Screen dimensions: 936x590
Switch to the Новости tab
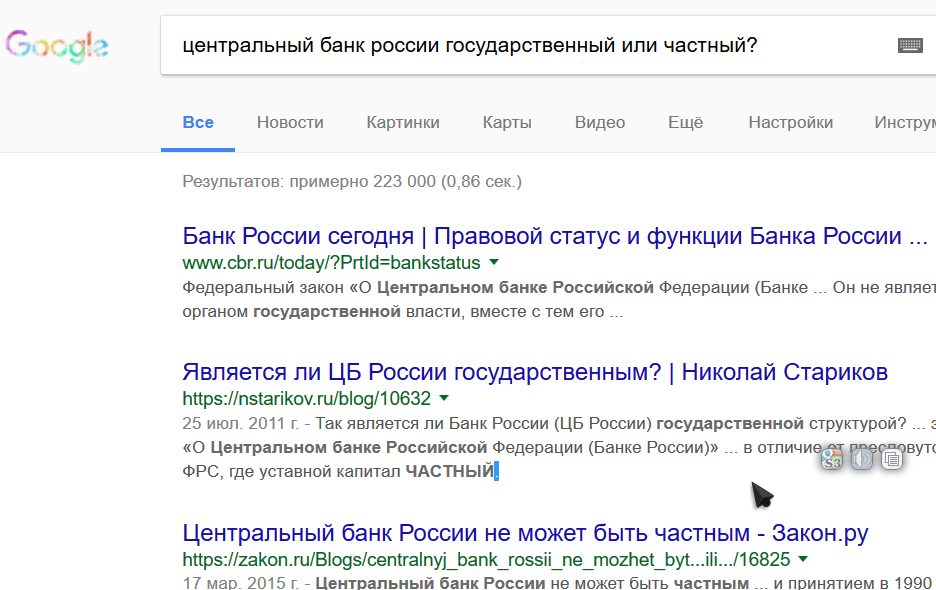pos(290,122)
